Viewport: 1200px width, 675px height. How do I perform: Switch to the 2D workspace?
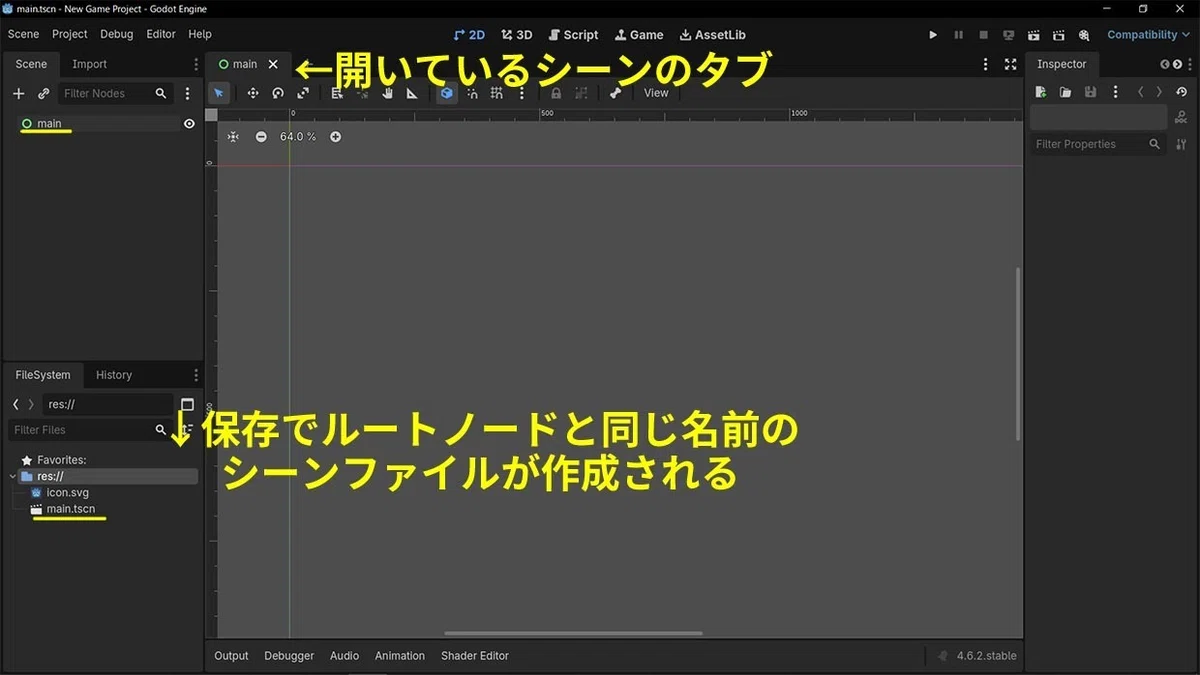coord(469,35)
